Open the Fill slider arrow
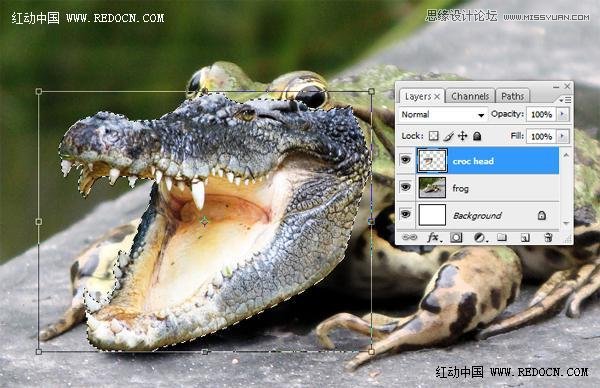The width and height of the screenshot is (600, 388). pos(562,136)
